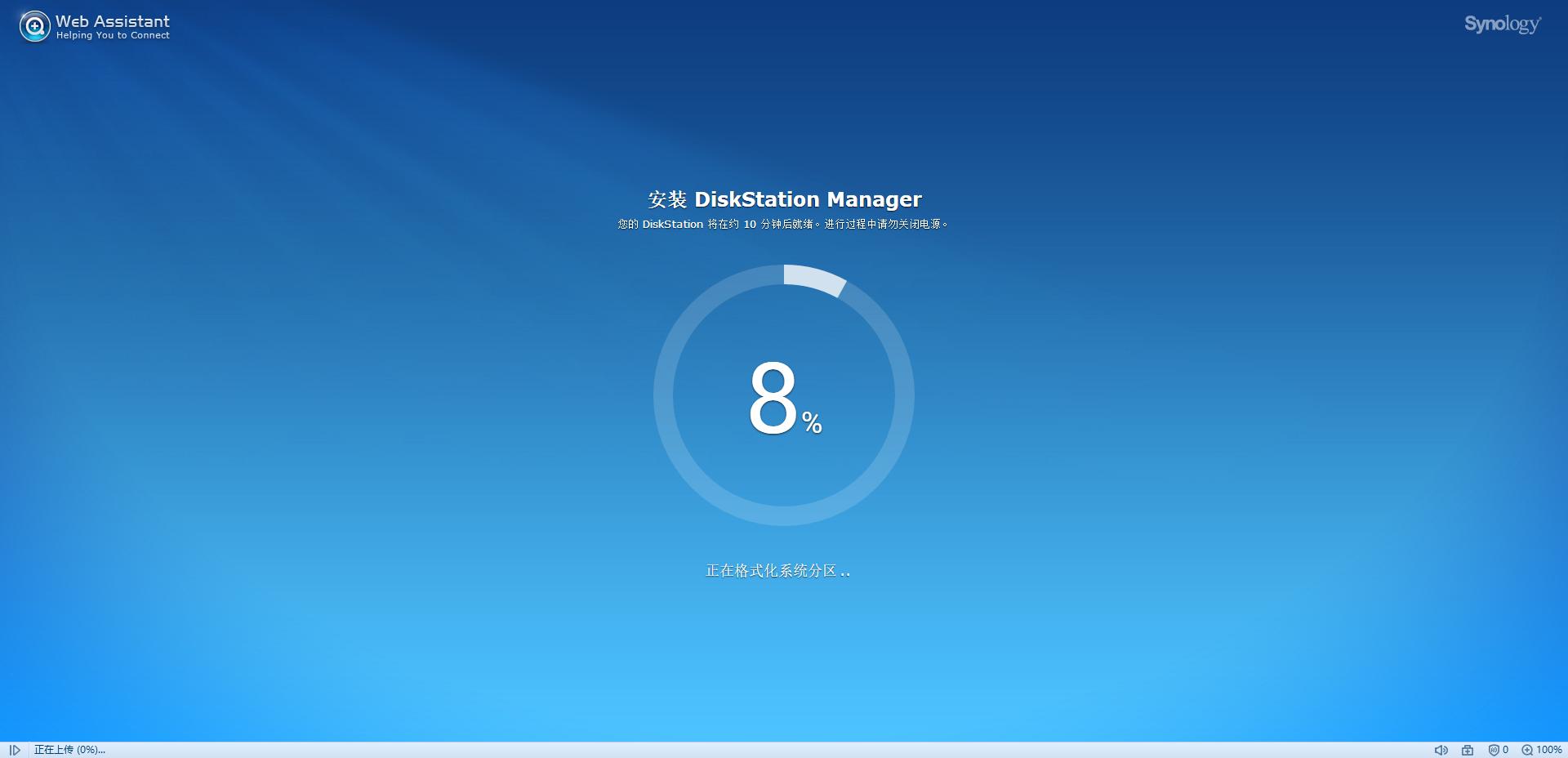Click the "安装 DiskStation Manager" heading

784,199
